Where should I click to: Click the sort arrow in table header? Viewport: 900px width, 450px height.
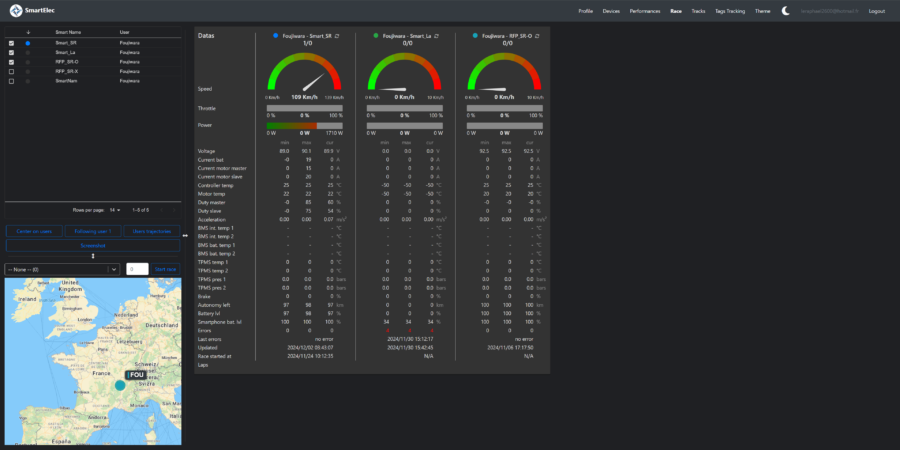coord(28,32)
